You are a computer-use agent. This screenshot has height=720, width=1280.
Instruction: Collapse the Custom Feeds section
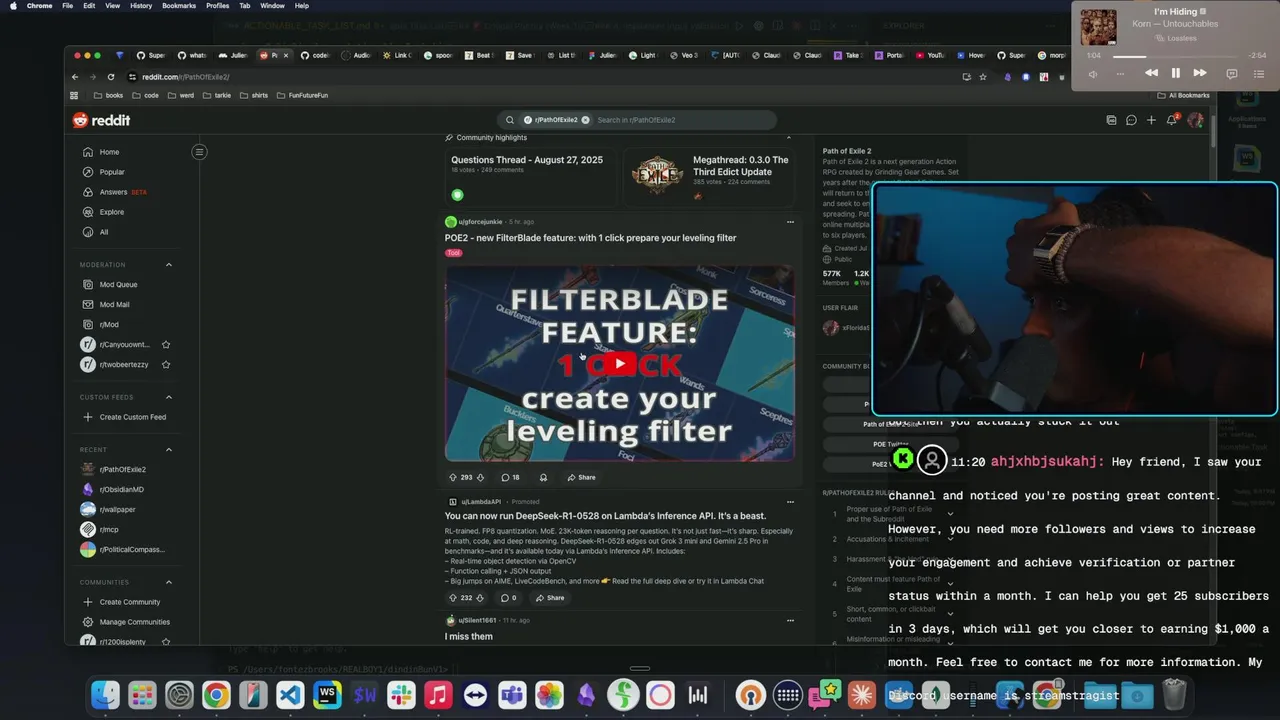tap(168, 397)
